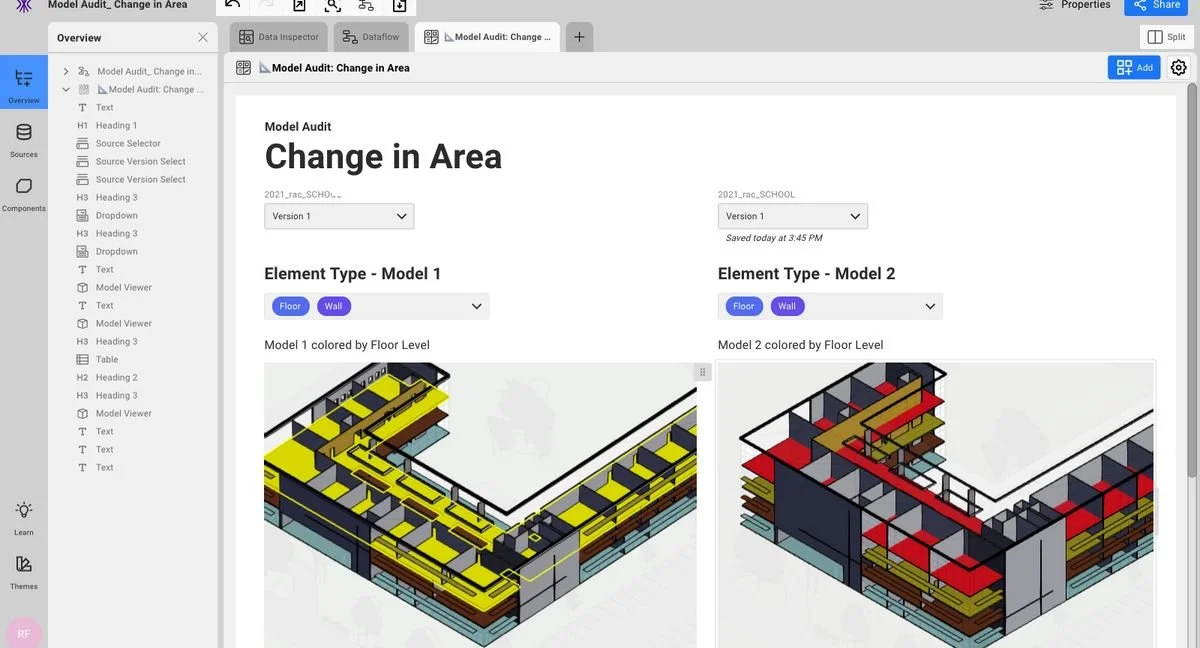Open the Properties panel
This screenshot has height=648, width=1200.
tap(1074, 5)
